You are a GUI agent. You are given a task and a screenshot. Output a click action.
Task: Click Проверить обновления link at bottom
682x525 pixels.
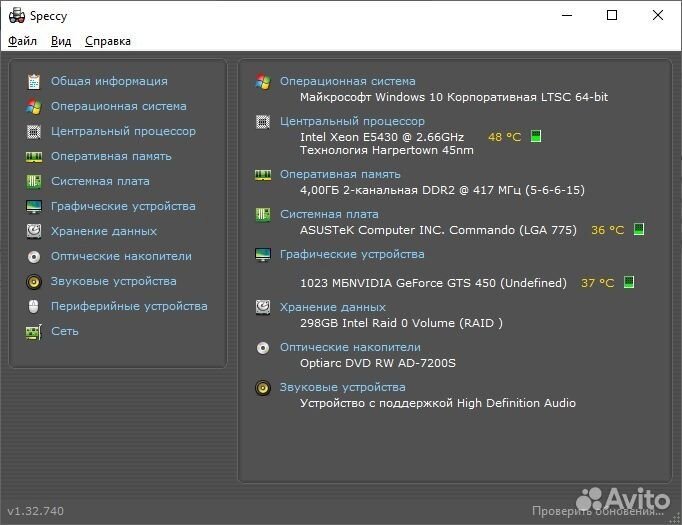coord(598,511)
